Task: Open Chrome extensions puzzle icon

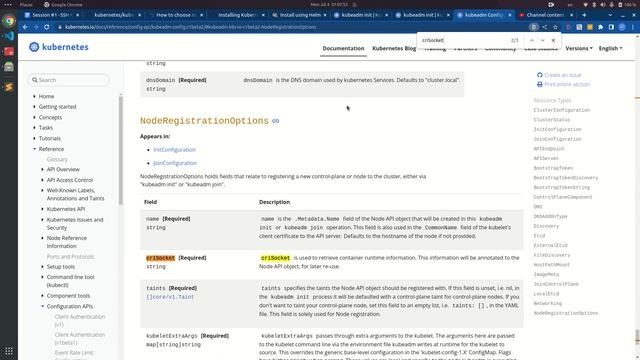Action: (600, 27)
